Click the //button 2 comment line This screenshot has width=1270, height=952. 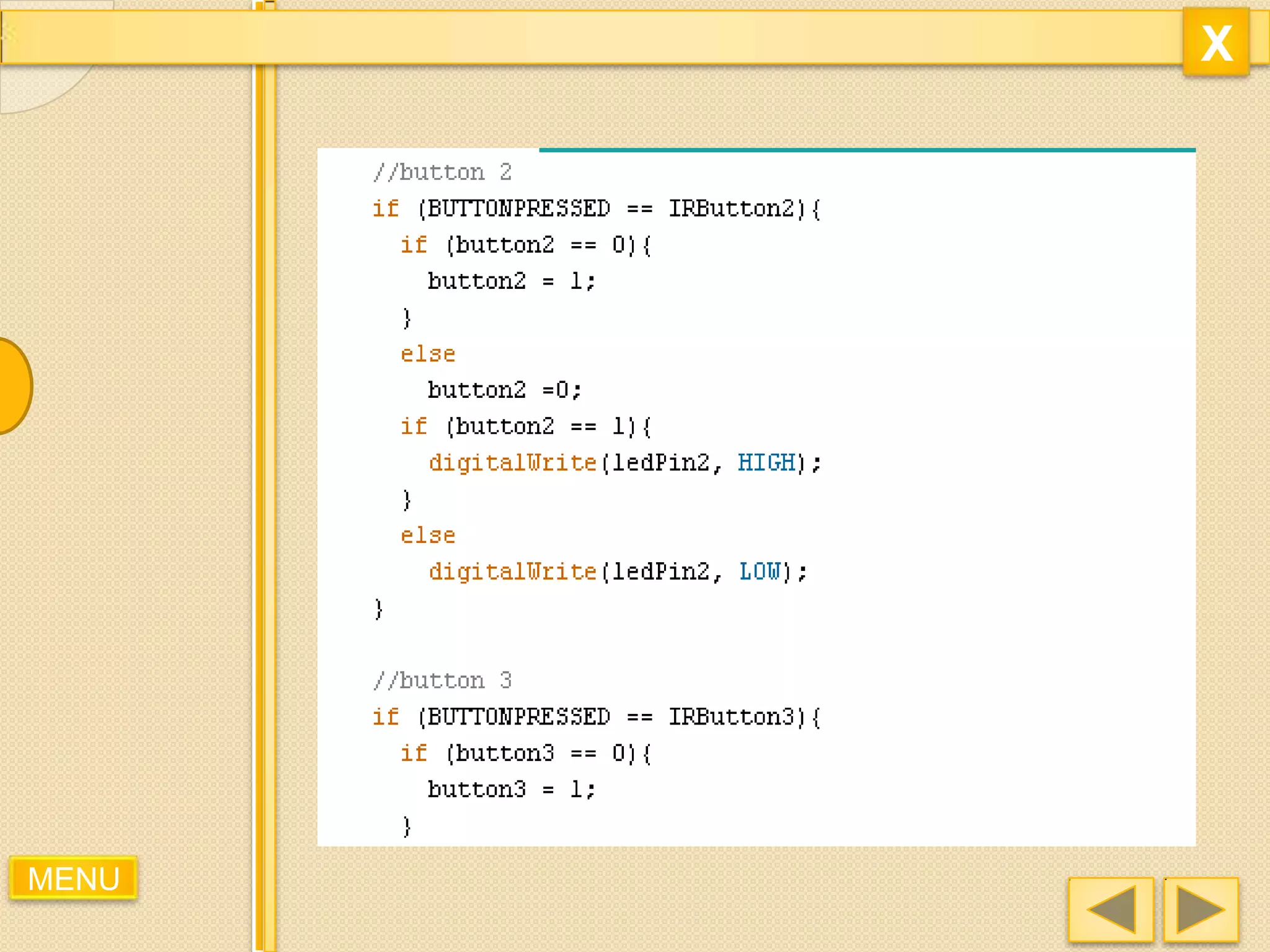pyautogui.click(x=443, y=172)
